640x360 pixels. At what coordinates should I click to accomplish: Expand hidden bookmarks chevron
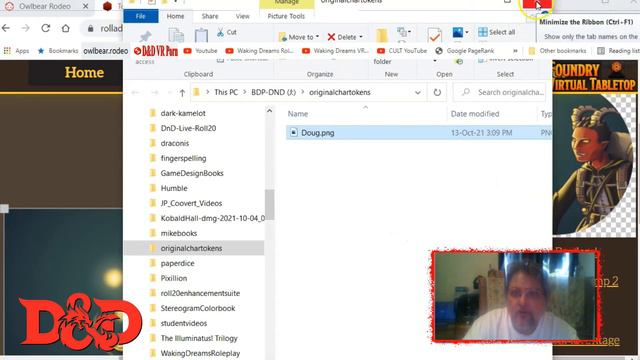click(x=515, y=51)
